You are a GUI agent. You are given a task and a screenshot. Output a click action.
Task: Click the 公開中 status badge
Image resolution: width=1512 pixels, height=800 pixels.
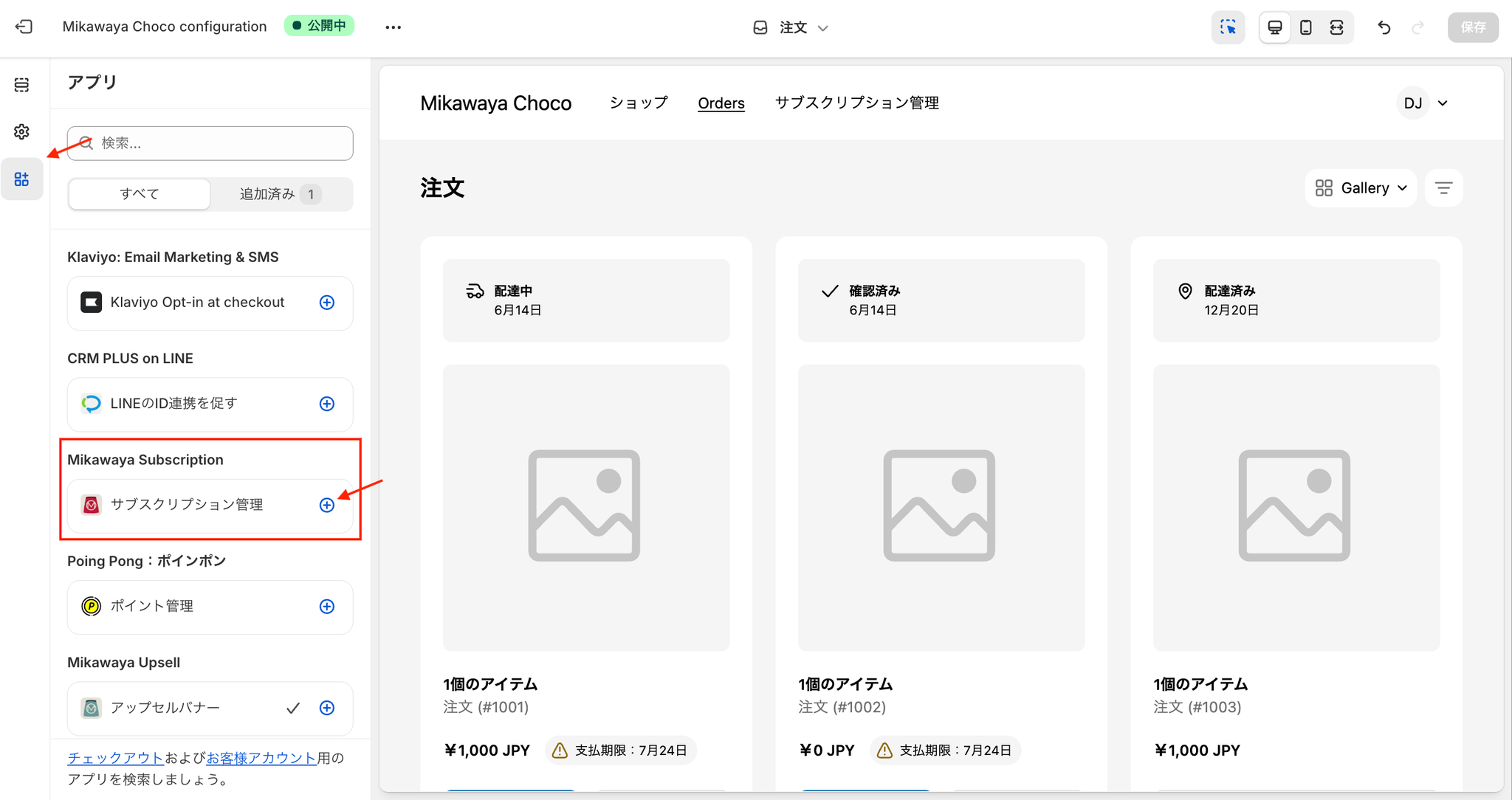[319, 26]
